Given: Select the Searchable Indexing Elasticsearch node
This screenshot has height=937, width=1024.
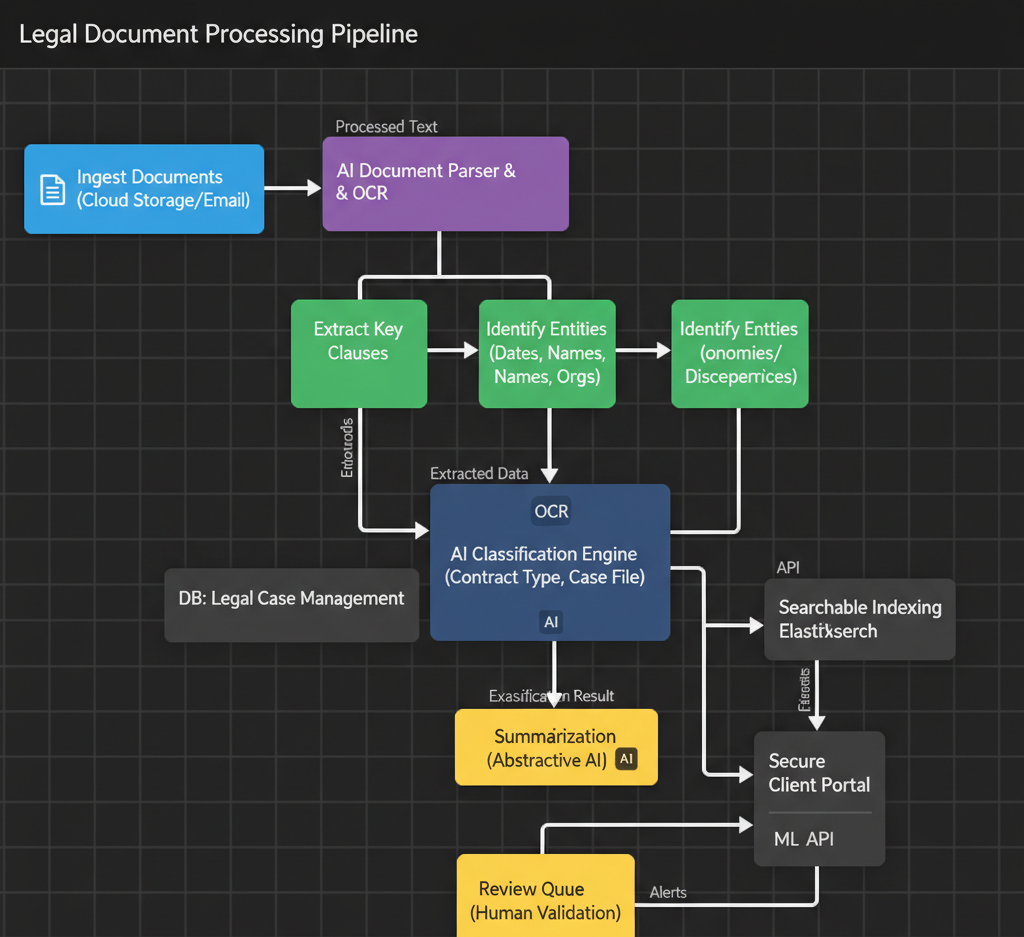Looking at the screenshot, I should (x=859, y=619).
